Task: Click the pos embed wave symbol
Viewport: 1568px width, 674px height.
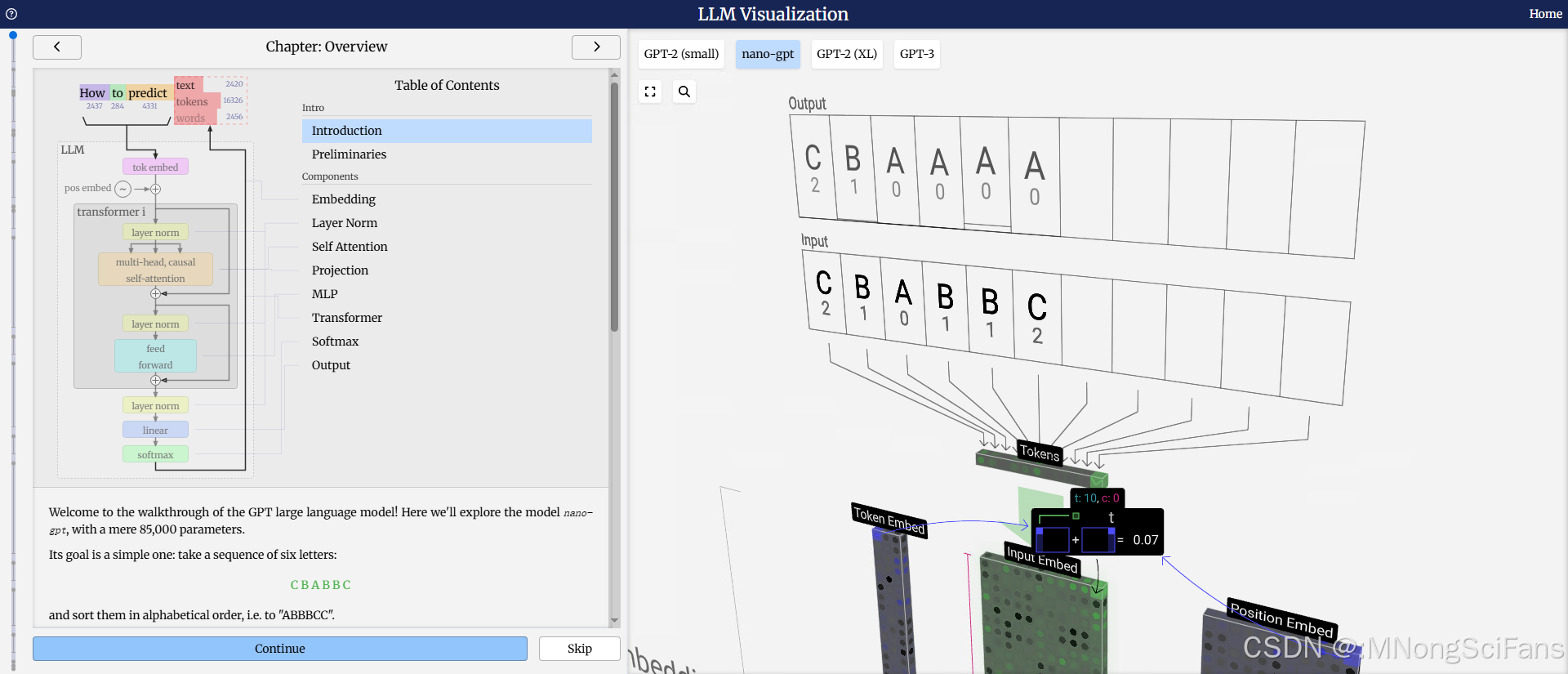Action: point(122,189)
